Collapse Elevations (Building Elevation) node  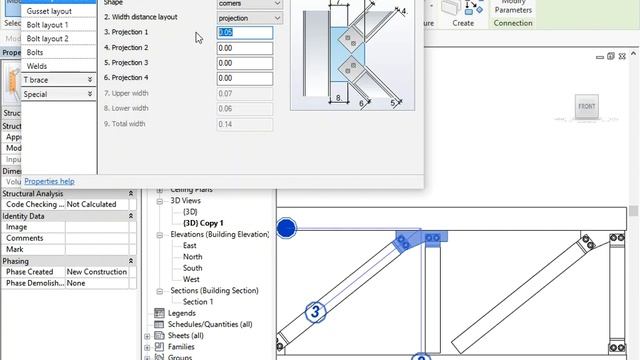pyautogui.click(x=160, y=235)
